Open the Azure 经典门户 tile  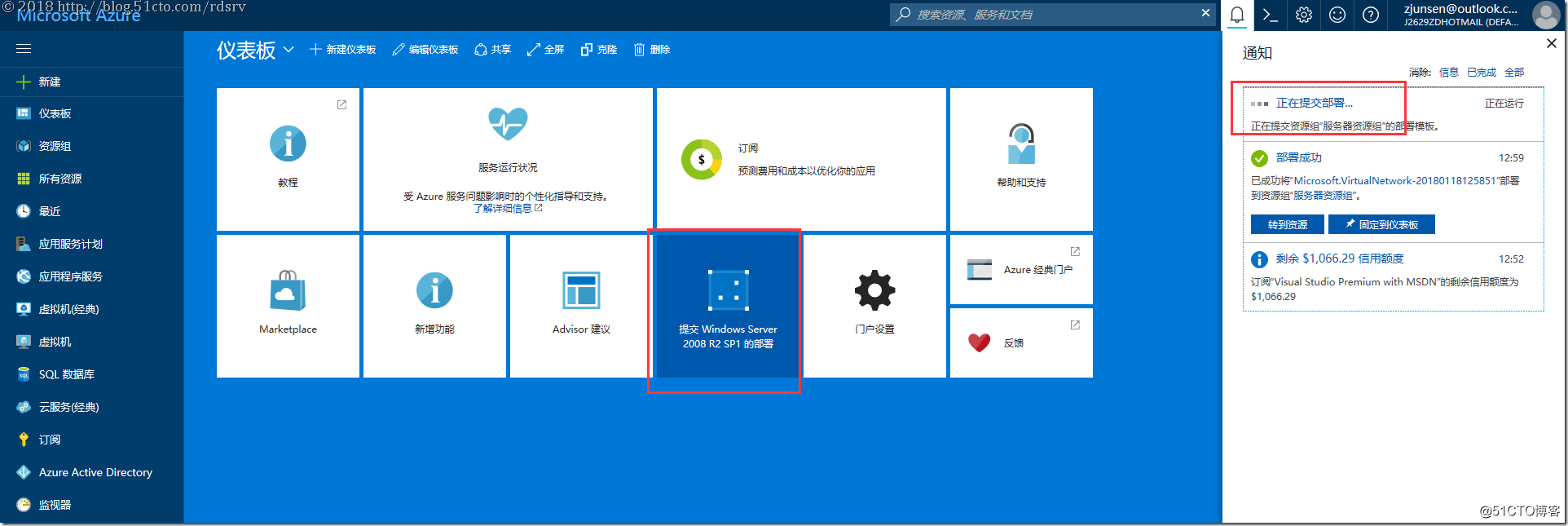pos(1021,269)
